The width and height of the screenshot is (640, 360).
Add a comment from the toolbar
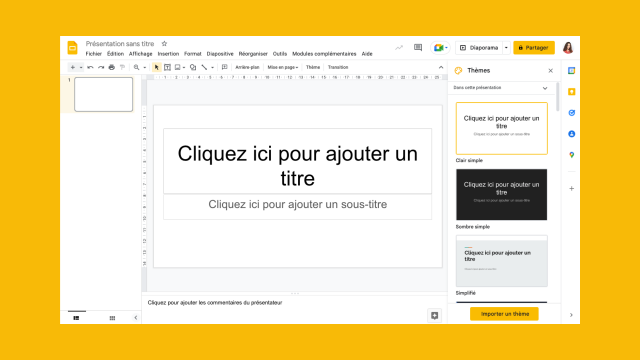click(224, 67)
